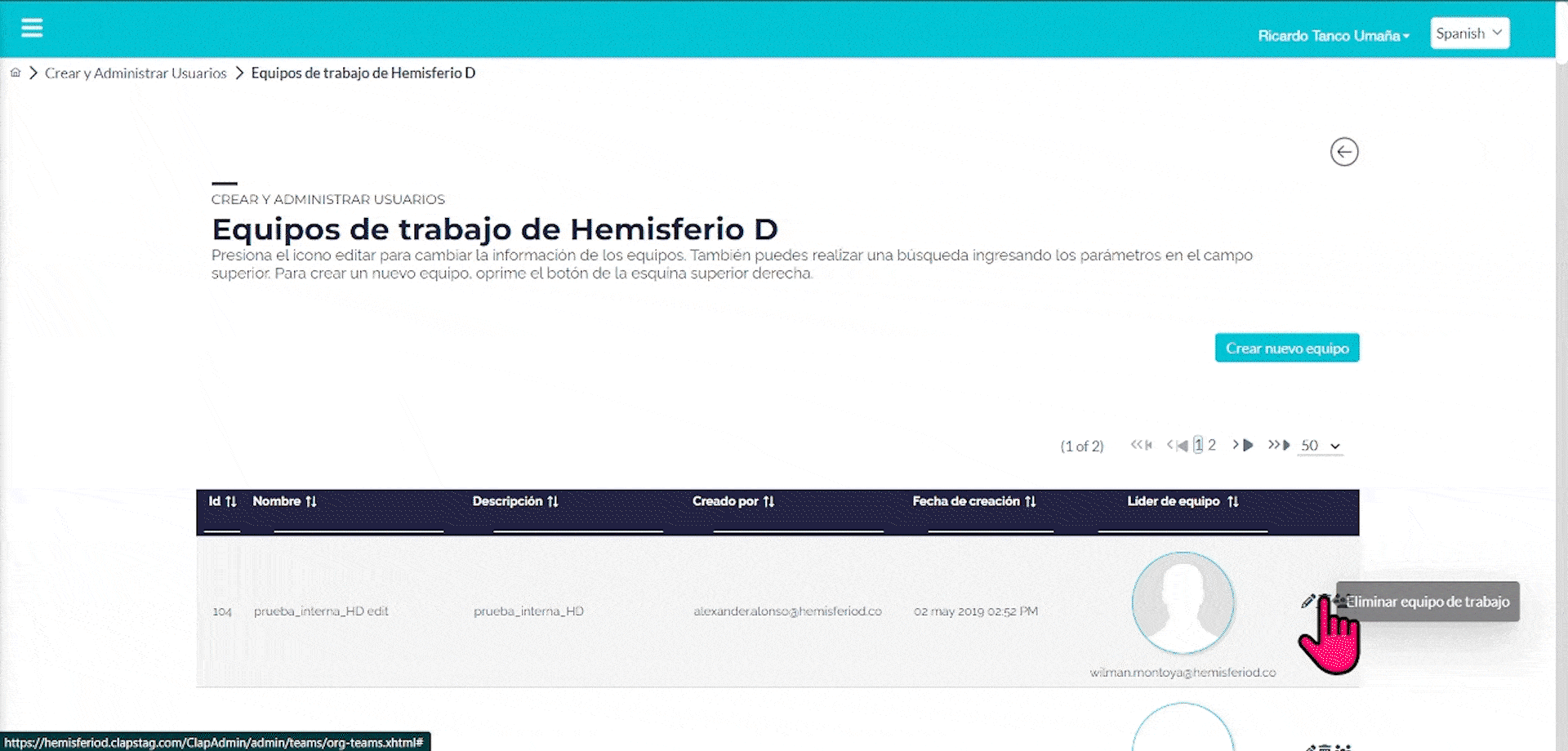Open the Ricardo Tanco Umaña user menu
The height and width of the screenshot is (751, 1568).
point(1334,36)
